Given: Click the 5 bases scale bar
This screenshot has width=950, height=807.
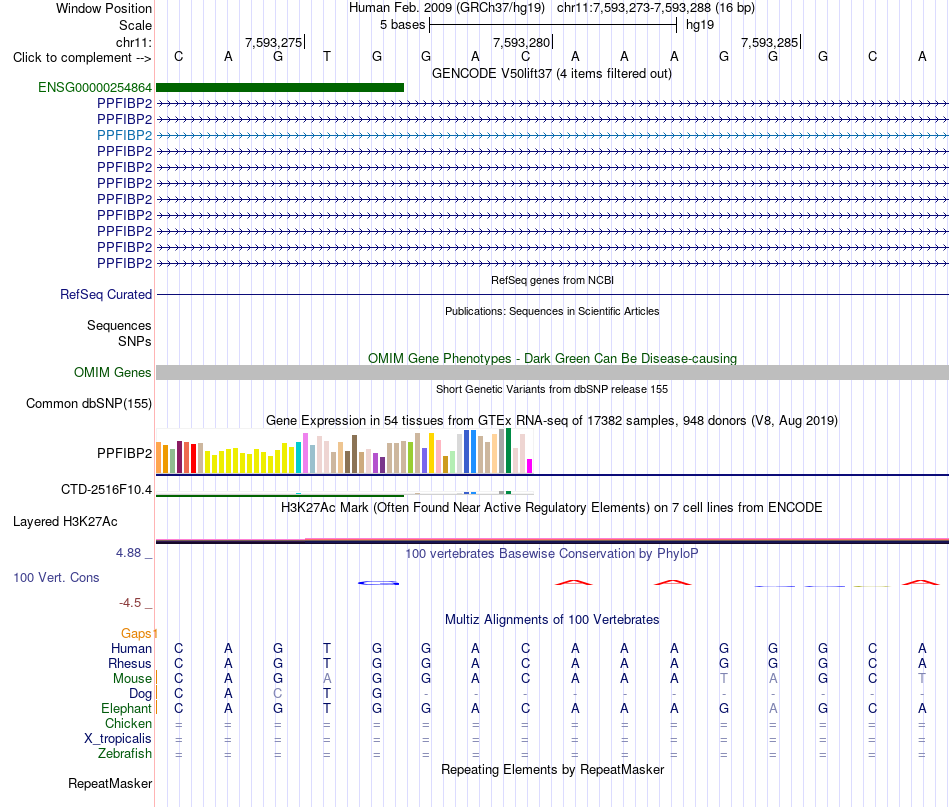Looking at the screenshot, I should [x=553, y=25].
